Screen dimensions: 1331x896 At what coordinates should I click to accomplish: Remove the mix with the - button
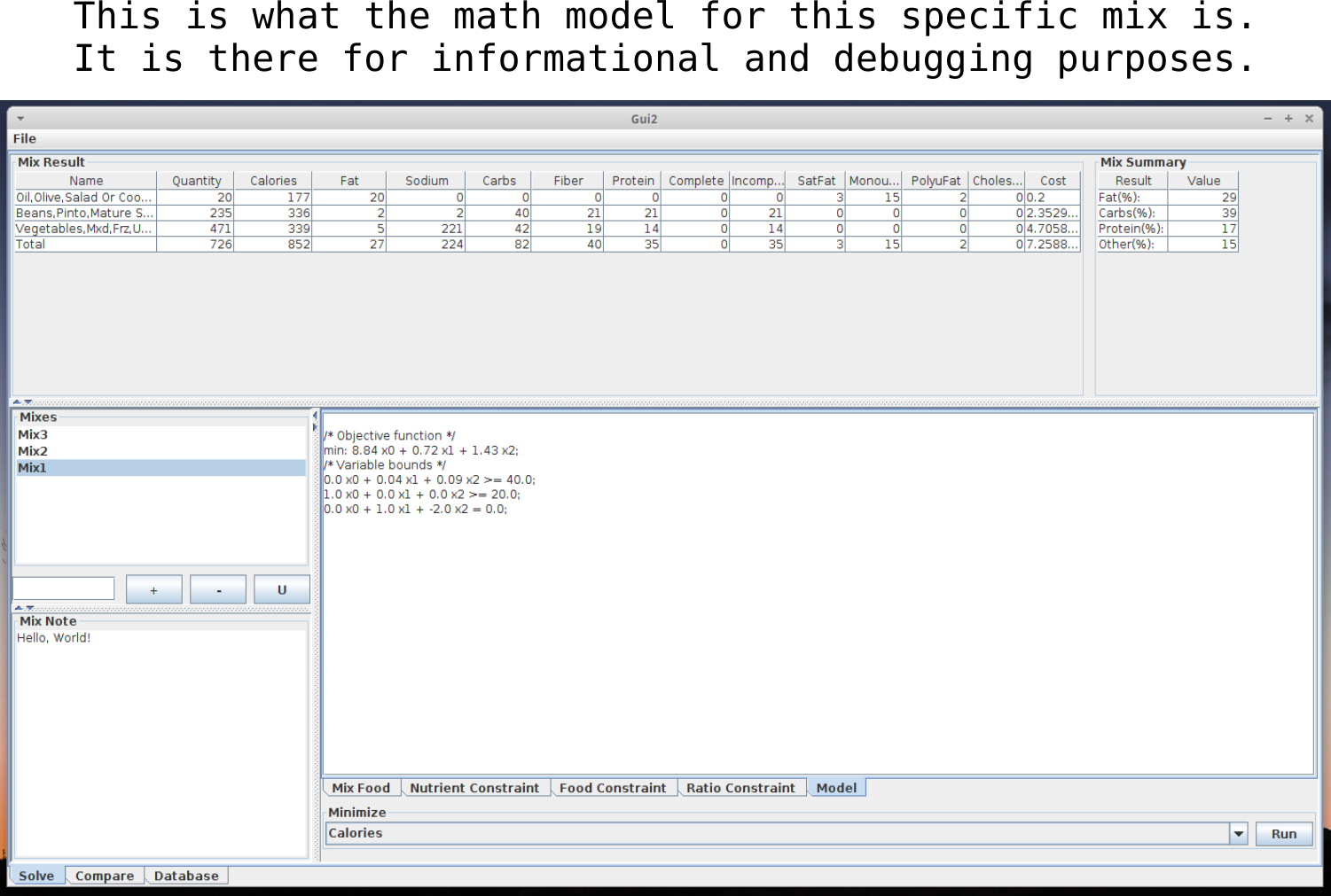point(218,589)
